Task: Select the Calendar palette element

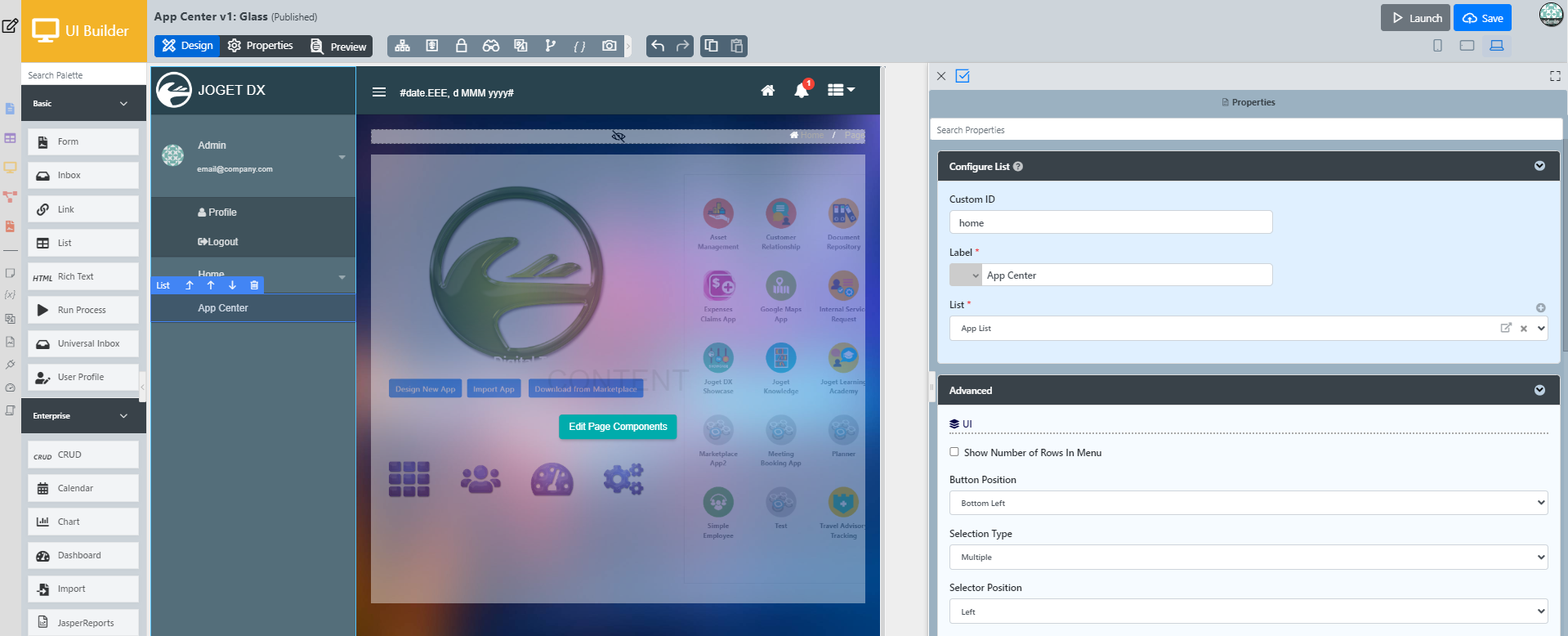Action: coord(83,488)
